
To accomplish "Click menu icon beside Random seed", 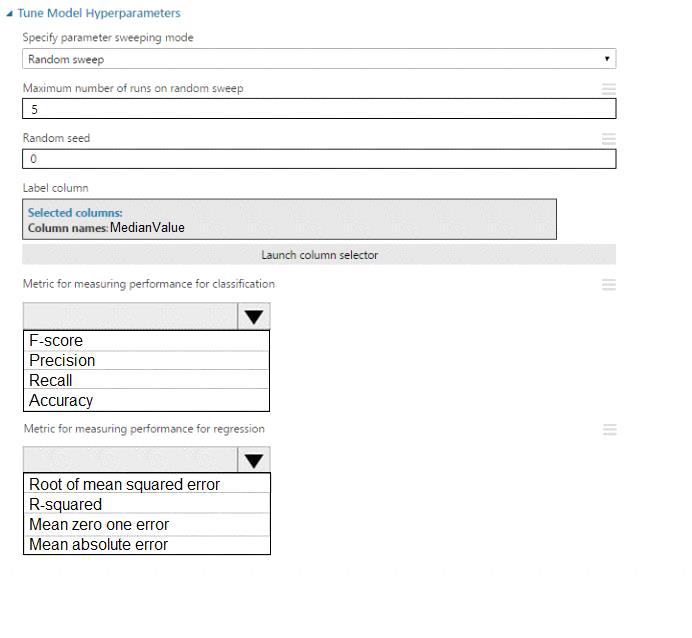I will tap(609, 139).
